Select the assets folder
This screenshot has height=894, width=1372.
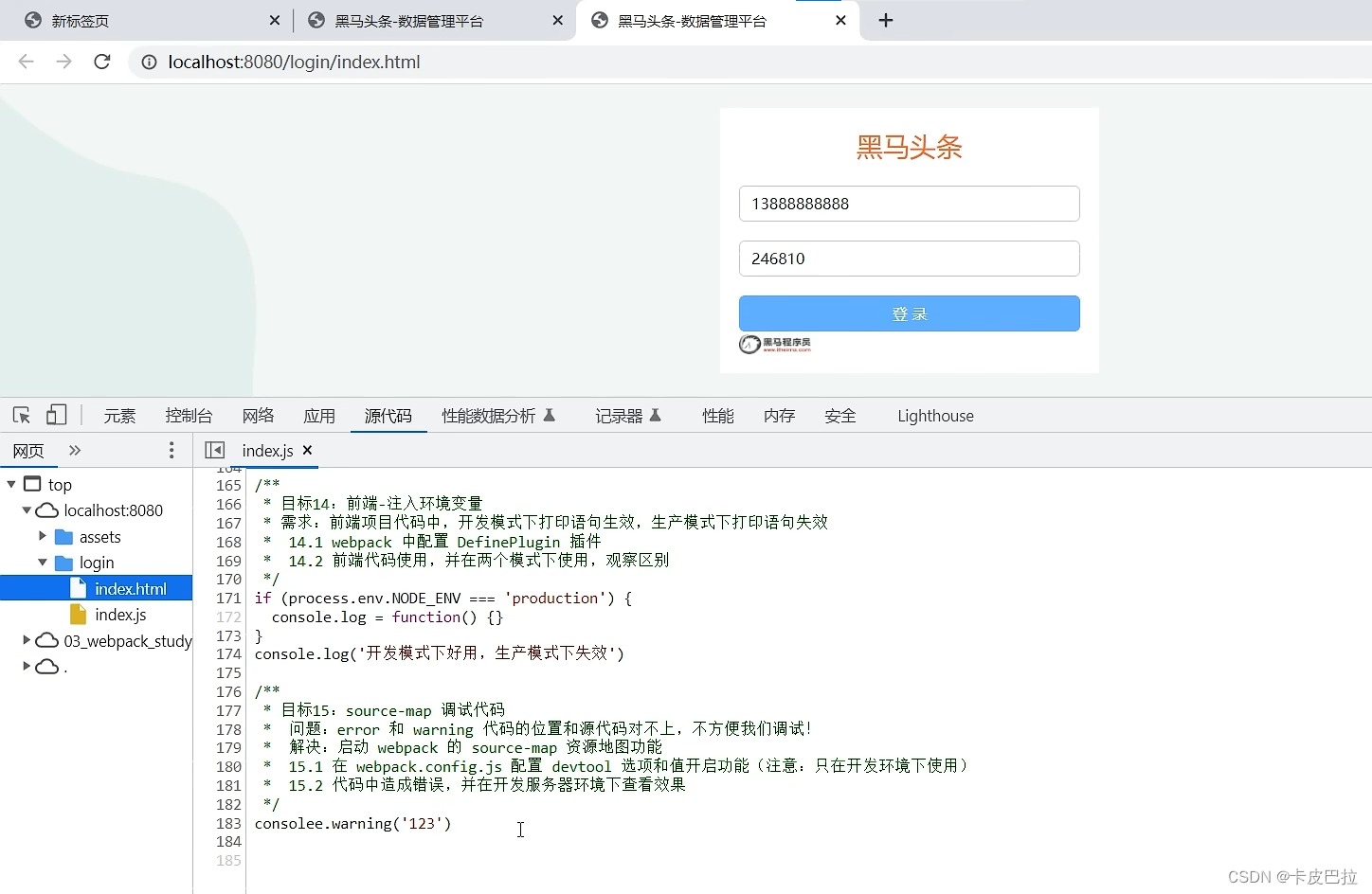[x=99, y=537]
